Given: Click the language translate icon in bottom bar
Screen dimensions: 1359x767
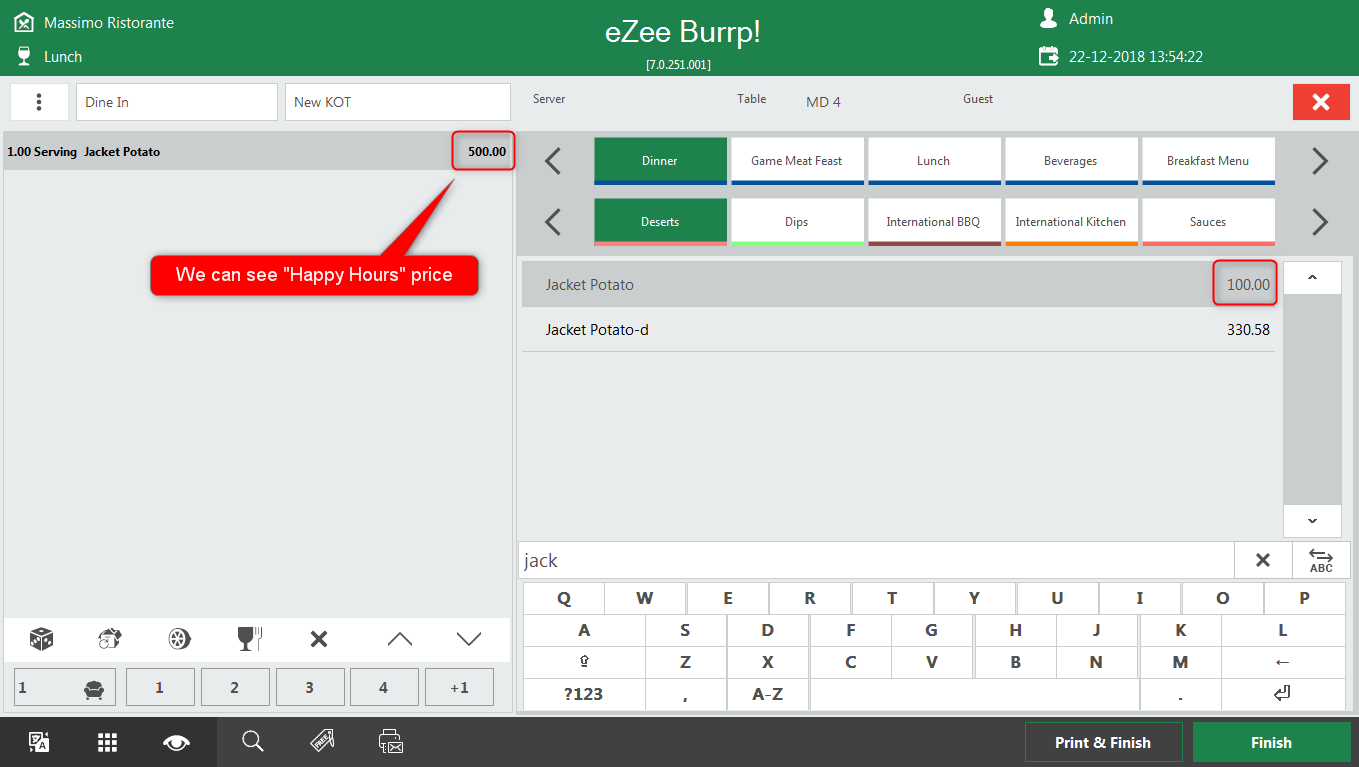Looking at the screenshot, I should [x=39, y=742].
